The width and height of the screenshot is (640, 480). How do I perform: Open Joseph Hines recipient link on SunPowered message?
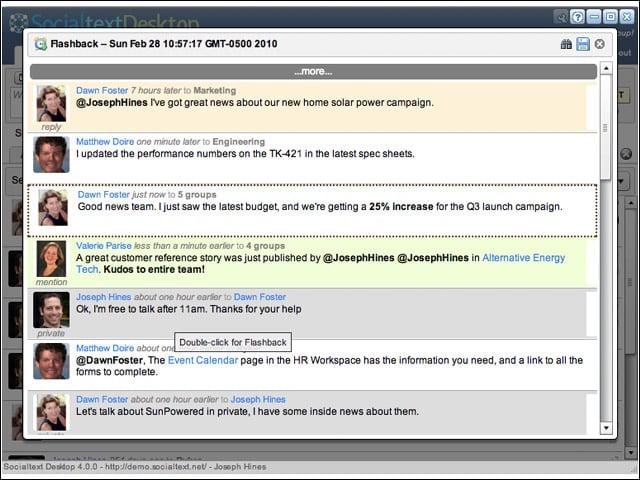click(x=258, y=399)
